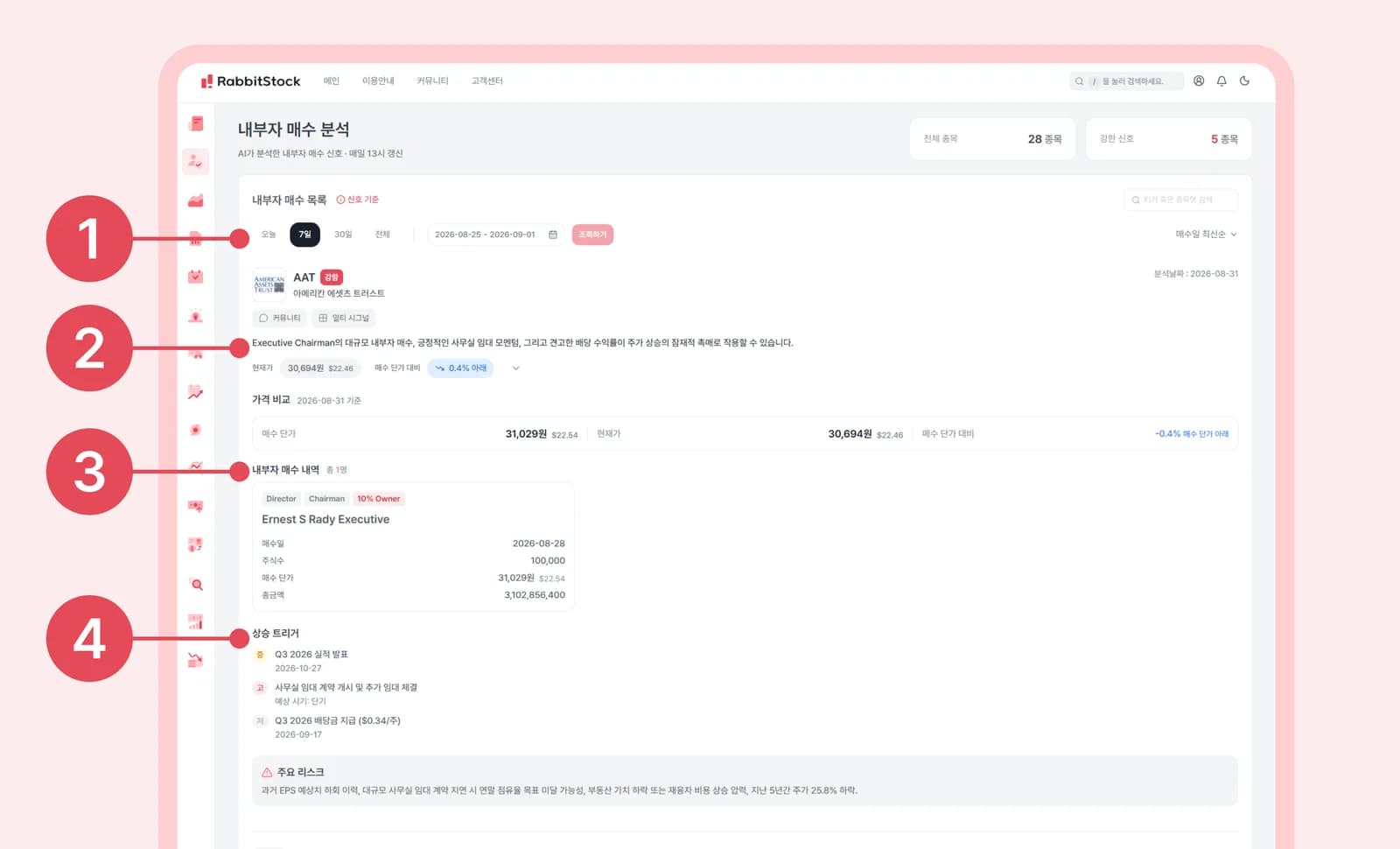Click the 커뮤니티 button under AAT
The height and width of the screenshot is (849, 1400).
coord(279,318)
